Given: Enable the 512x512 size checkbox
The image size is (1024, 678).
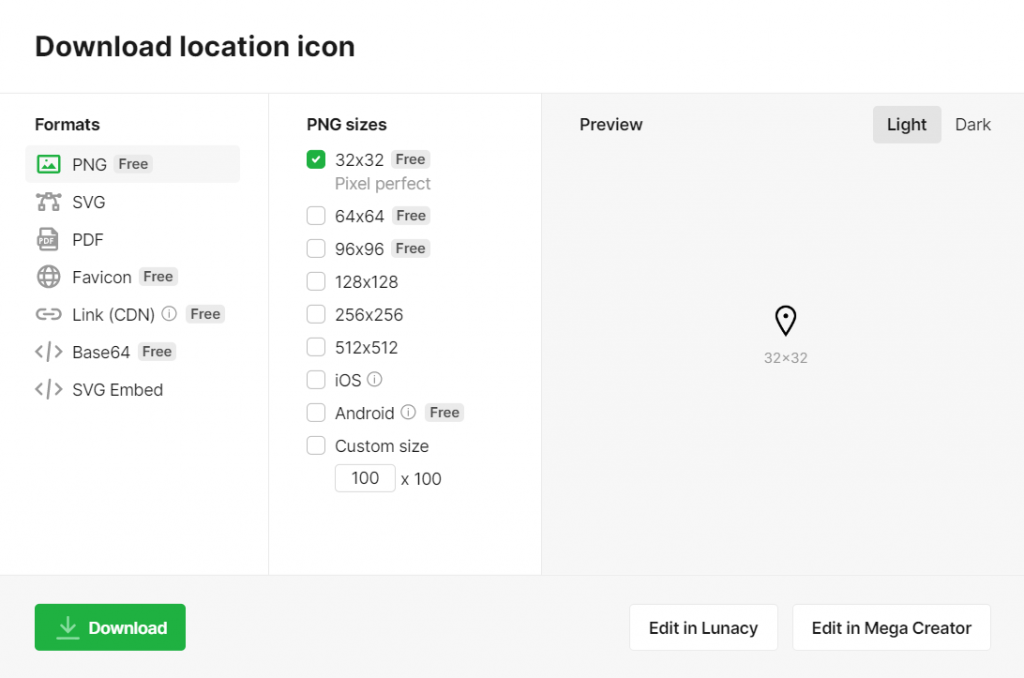Looking at the screenshot, I should [316, 347].
